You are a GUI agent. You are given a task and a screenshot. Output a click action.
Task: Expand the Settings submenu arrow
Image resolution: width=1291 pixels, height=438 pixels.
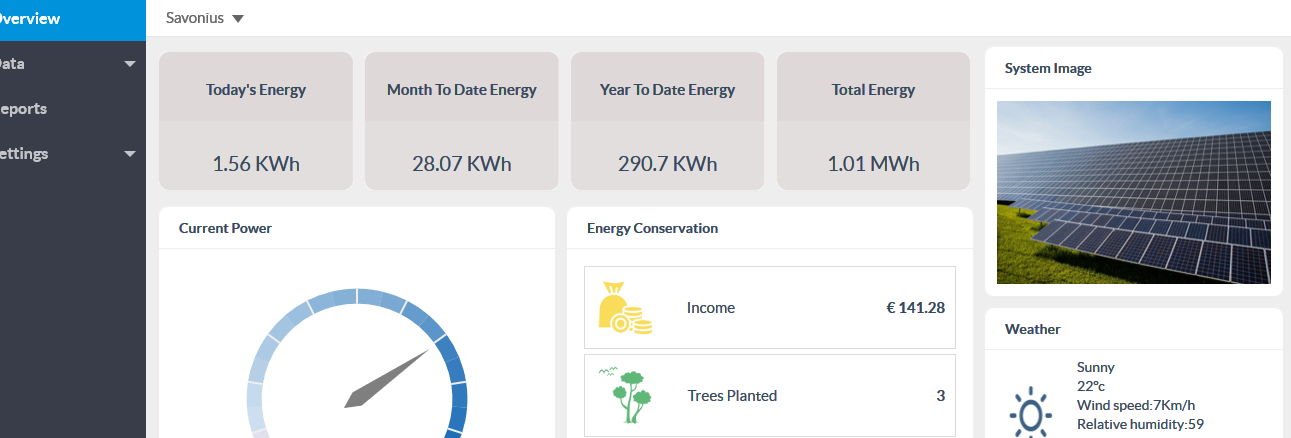pos(130,154)
